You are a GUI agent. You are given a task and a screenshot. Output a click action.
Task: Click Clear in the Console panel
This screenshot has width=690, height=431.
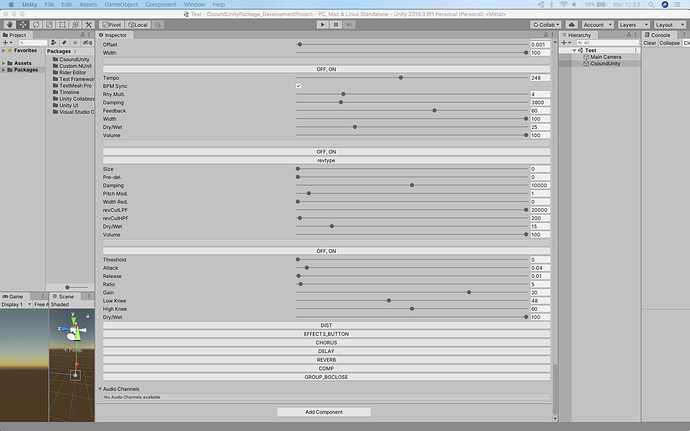(650, 43)
